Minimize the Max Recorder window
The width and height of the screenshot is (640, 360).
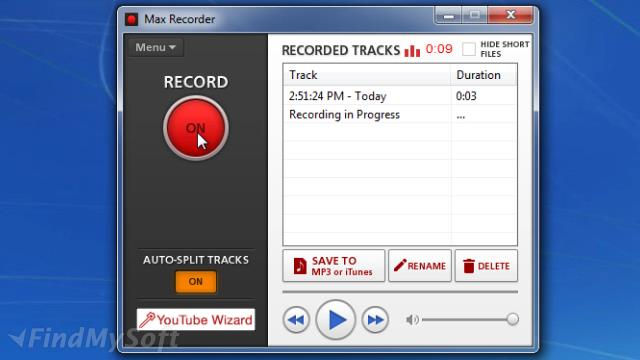click(x=449, y=16)
